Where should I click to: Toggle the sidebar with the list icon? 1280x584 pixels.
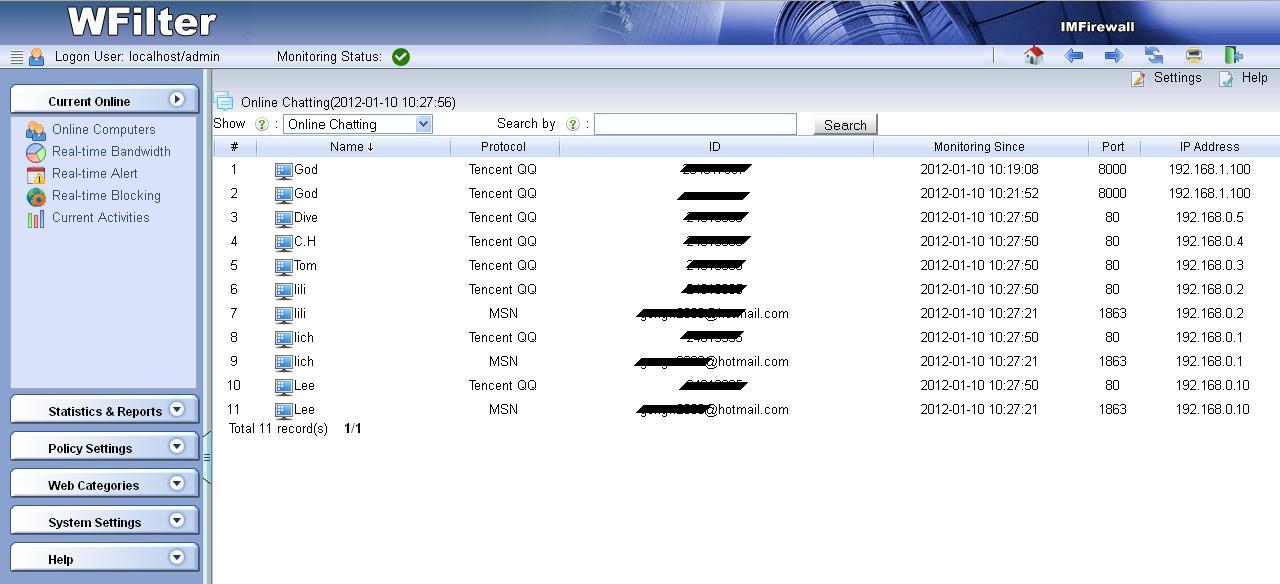pos(16,57)
